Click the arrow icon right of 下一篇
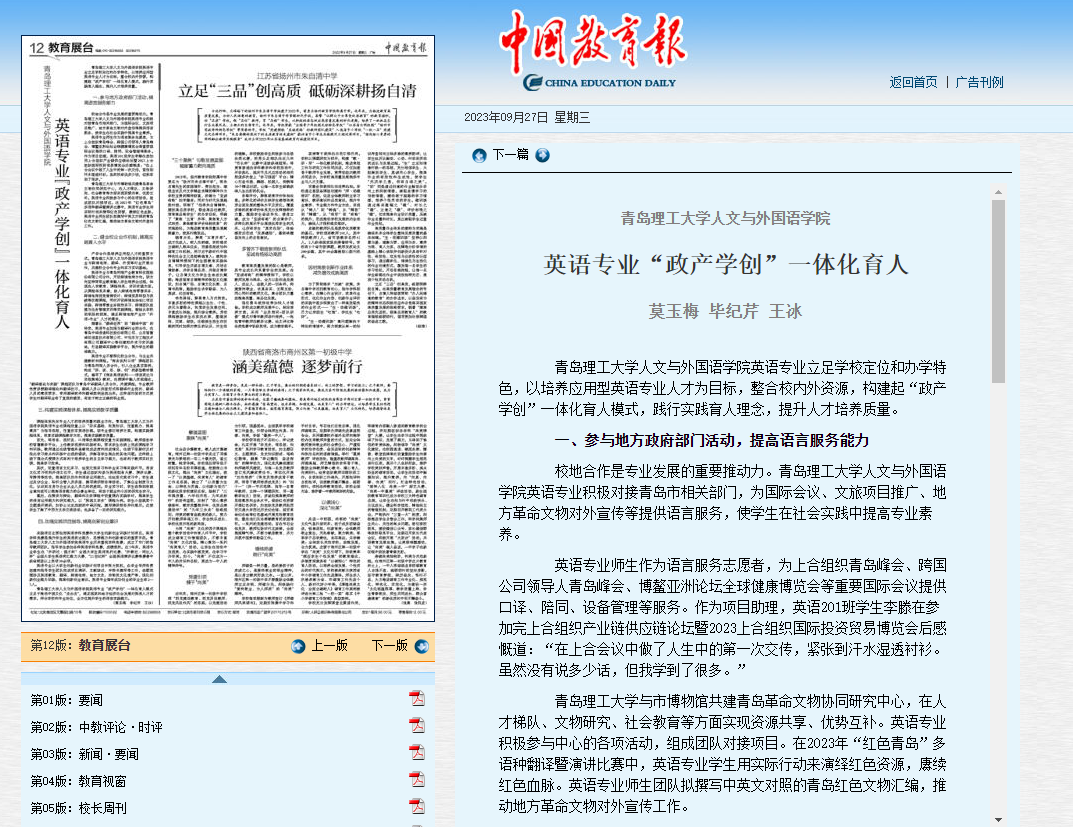 click(x=542, y=155)
